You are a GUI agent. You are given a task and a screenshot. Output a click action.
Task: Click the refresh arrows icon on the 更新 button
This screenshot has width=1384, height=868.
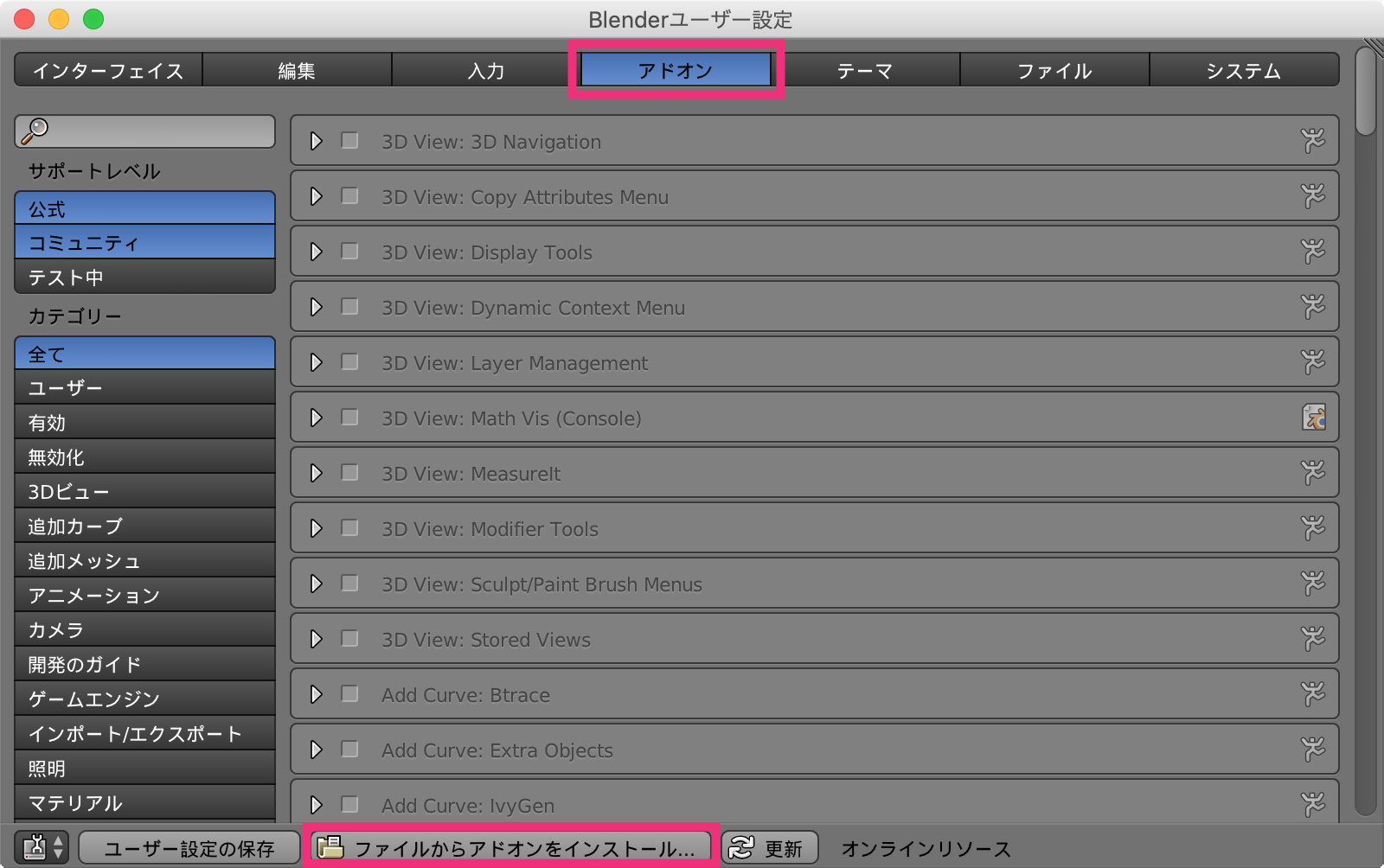click(x=742, y=847)
